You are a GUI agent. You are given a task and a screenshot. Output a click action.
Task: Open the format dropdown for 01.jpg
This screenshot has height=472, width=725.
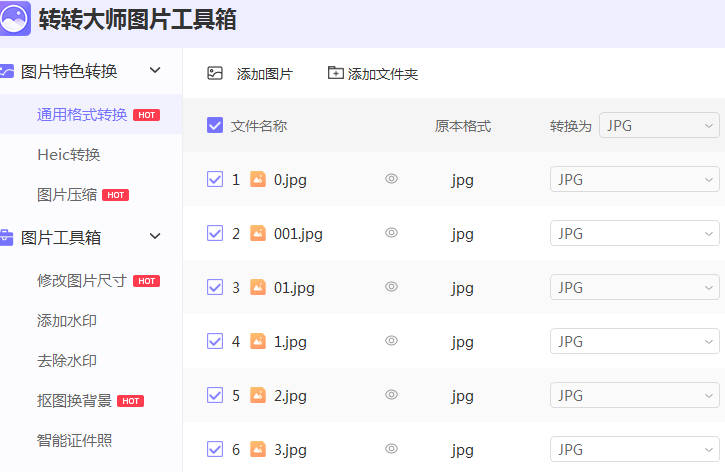635,288
